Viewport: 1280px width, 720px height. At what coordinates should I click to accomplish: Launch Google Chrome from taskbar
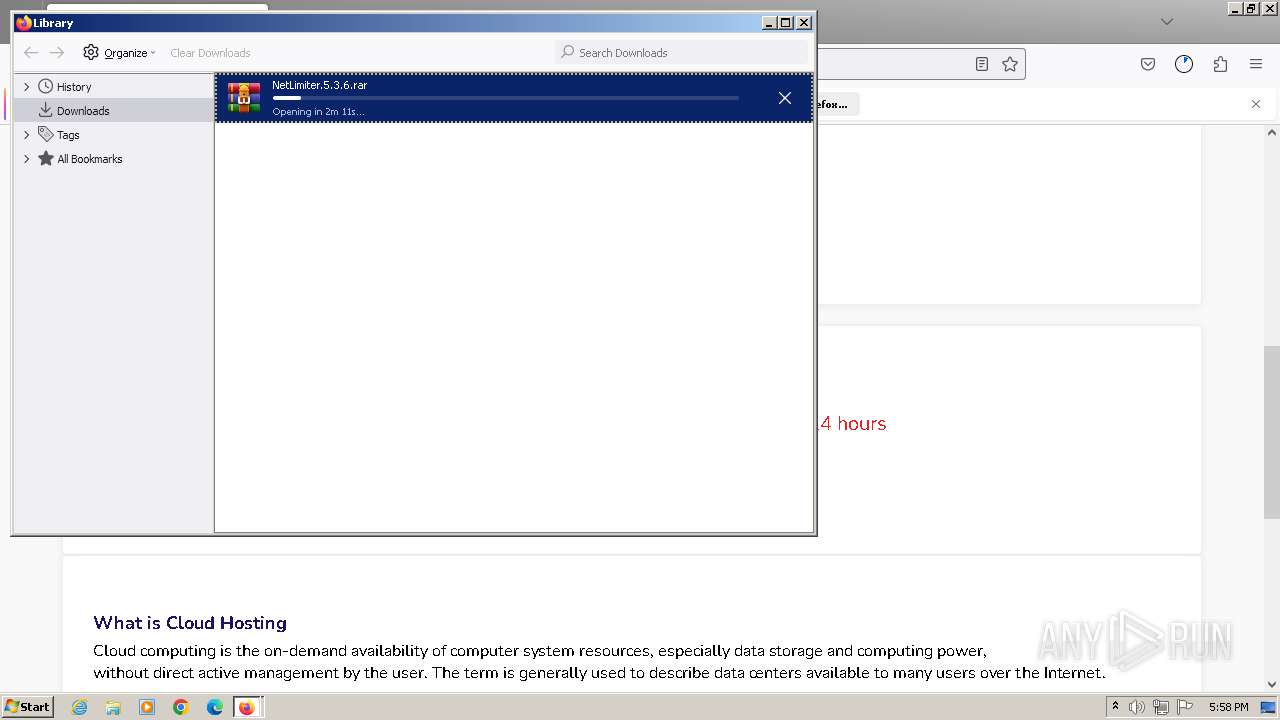click(181, 707)
